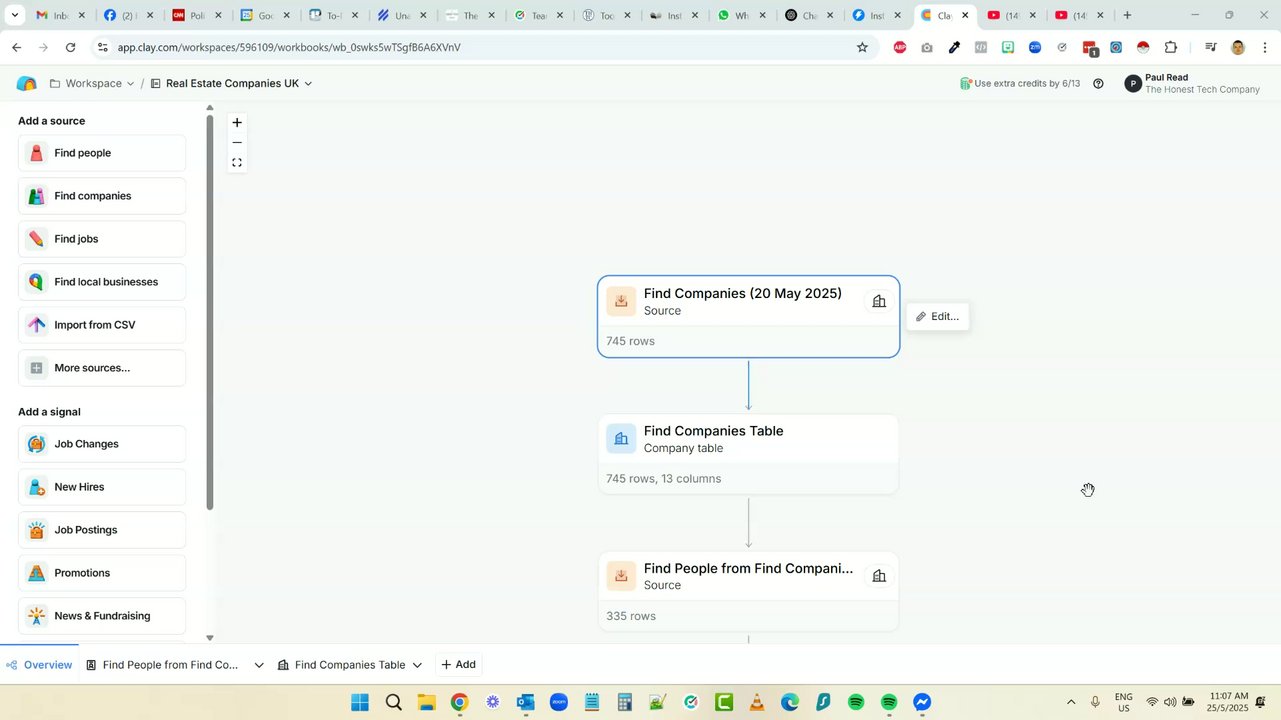This screenshot has width=1281, height=720.
Task: Add a new table with Add button
Action: pyautogui.click(x=458, y=665)
